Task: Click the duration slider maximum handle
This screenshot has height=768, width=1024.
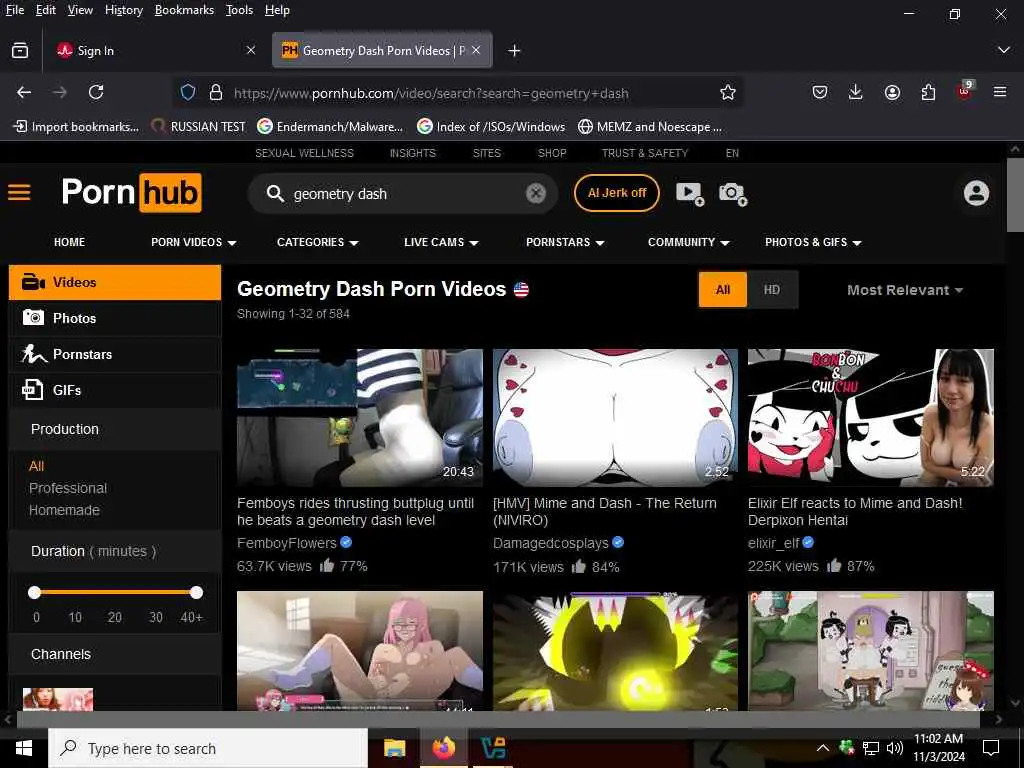Action: (196, 592)
